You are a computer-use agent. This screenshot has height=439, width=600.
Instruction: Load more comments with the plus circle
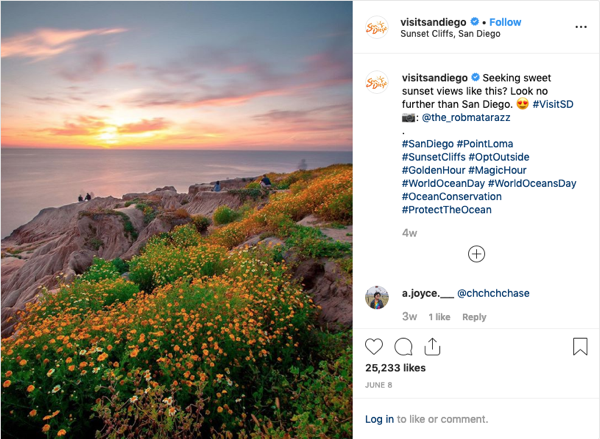click(x=476, y=254)
